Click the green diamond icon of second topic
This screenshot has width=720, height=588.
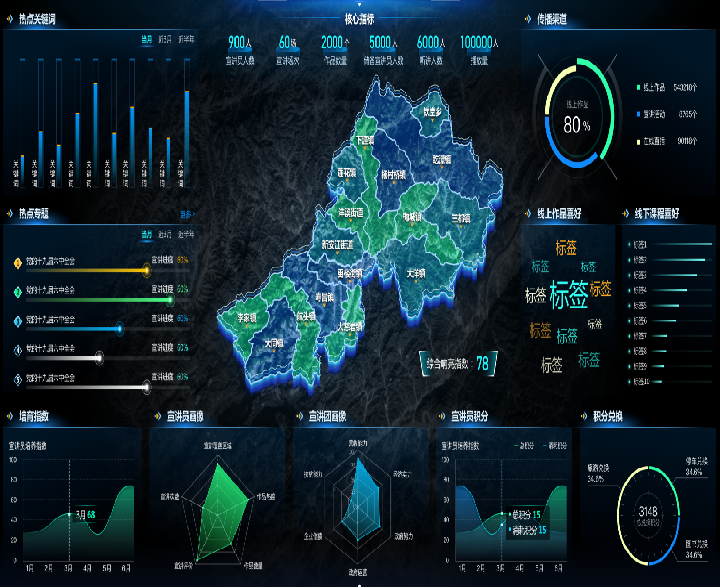17,291
